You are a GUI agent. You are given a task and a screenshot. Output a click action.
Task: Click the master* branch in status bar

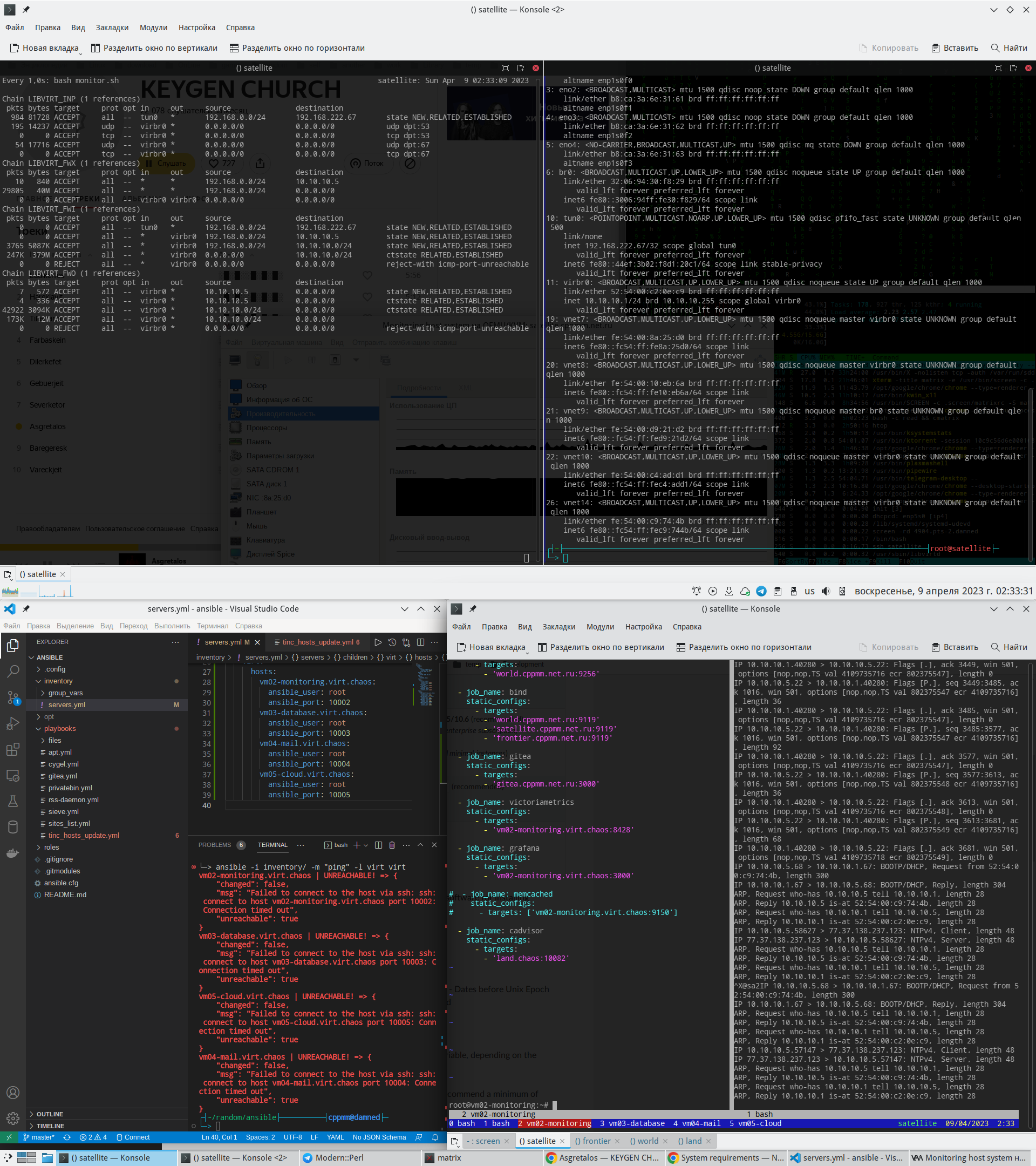39,1137
